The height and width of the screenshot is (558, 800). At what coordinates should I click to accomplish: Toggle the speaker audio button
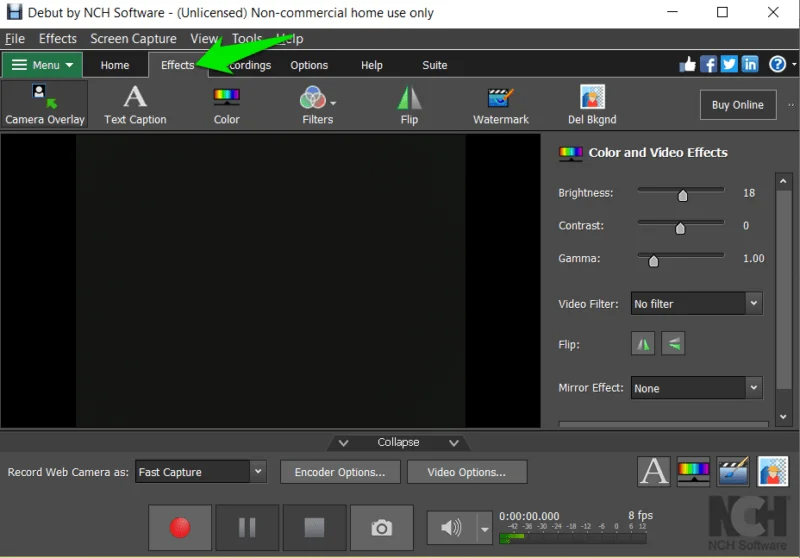click(452, 528)
